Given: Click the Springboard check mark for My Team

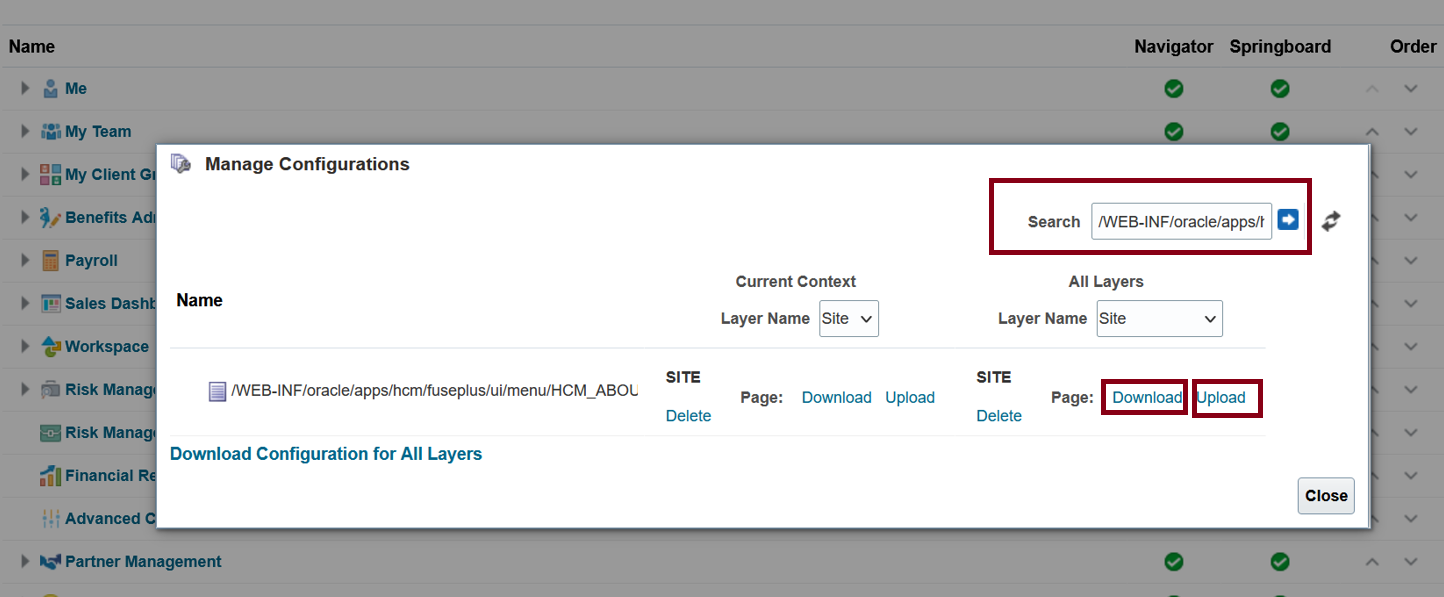Looking at the screenshot, I should [x=1279, y=131].
